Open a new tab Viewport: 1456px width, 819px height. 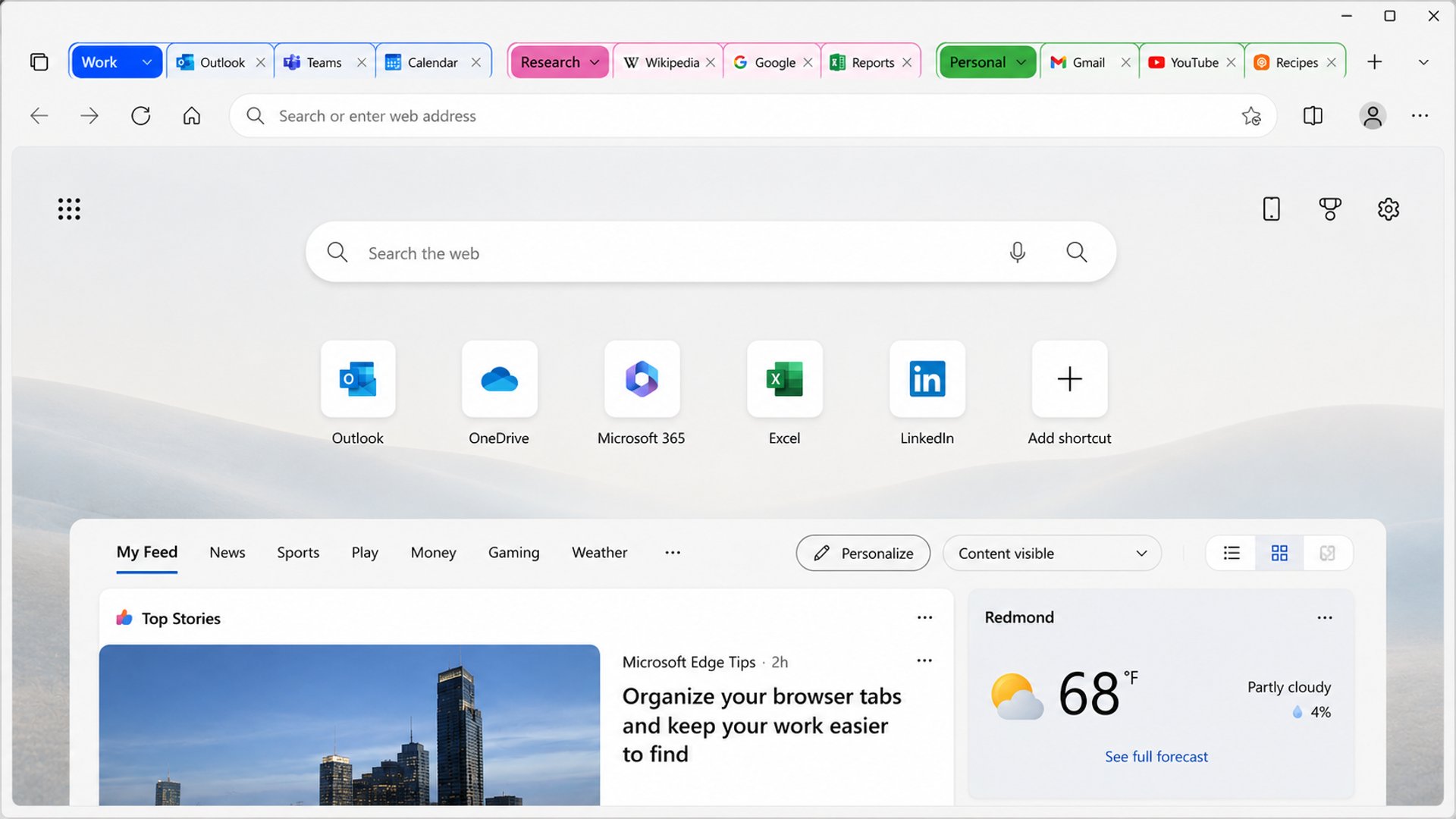1375,62
